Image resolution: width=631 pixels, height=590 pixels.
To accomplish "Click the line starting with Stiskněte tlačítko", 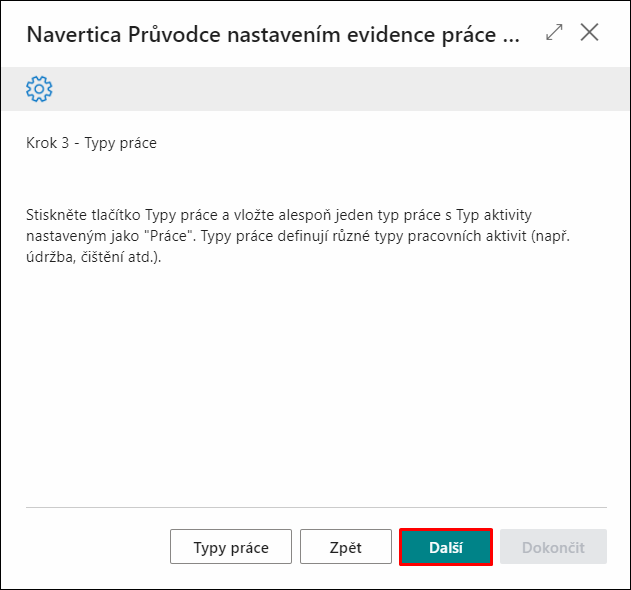I will pyautogui.click(x=279, y=215).
